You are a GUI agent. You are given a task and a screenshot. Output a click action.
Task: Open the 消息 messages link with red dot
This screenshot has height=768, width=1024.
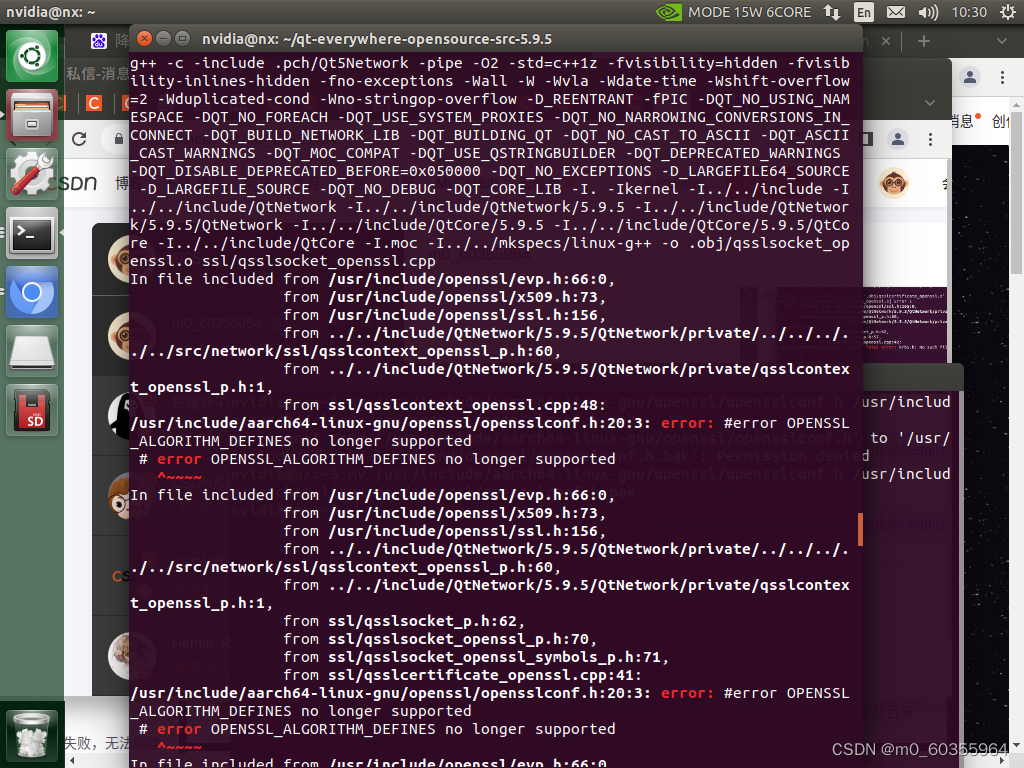pos(965,121)
